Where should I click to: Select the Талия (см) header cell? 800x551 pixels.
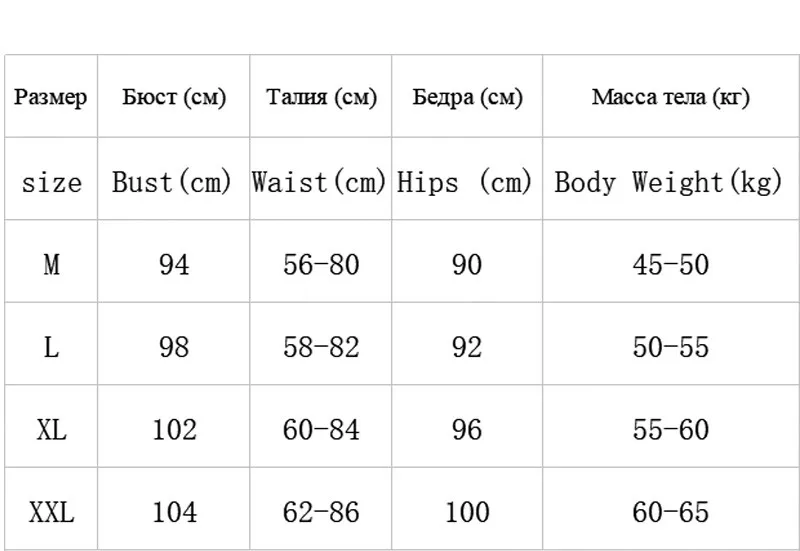coord(321,97)
